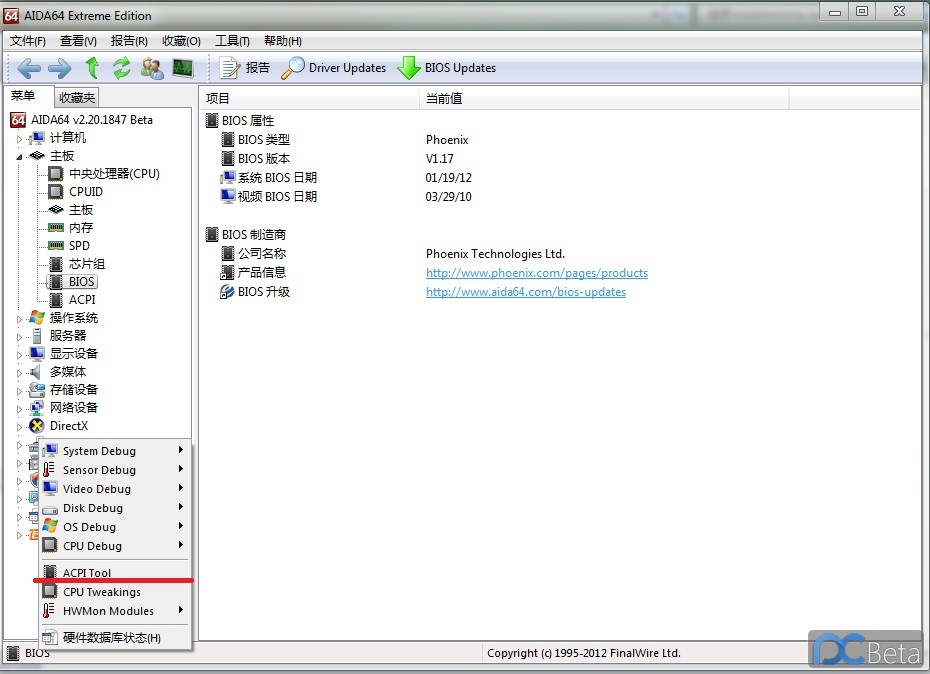
Task: Click the 当前值 column header
Action: pos(604,98)
